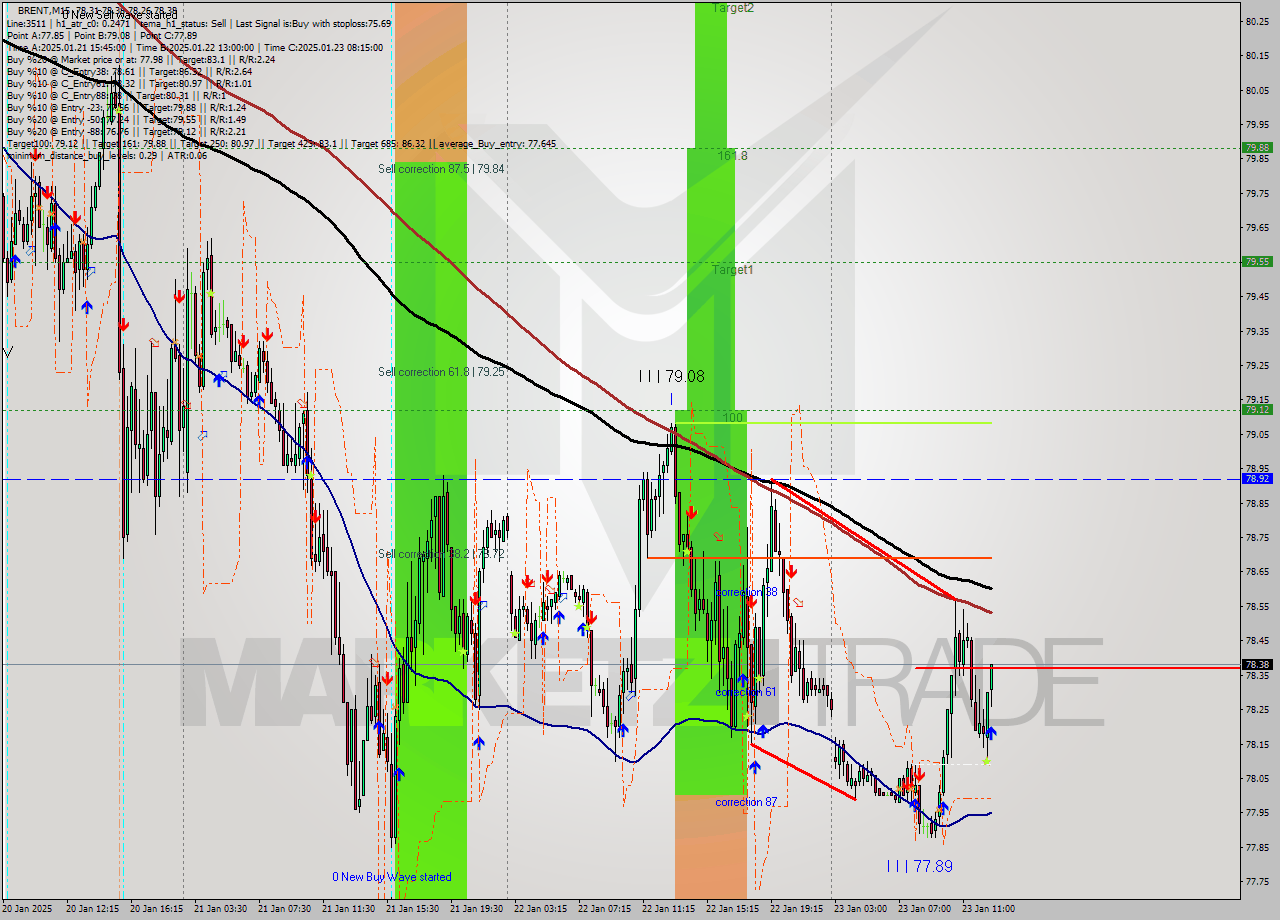
Task: Click the 'Point A:77.85' value
Action: (x=36, y=35)
